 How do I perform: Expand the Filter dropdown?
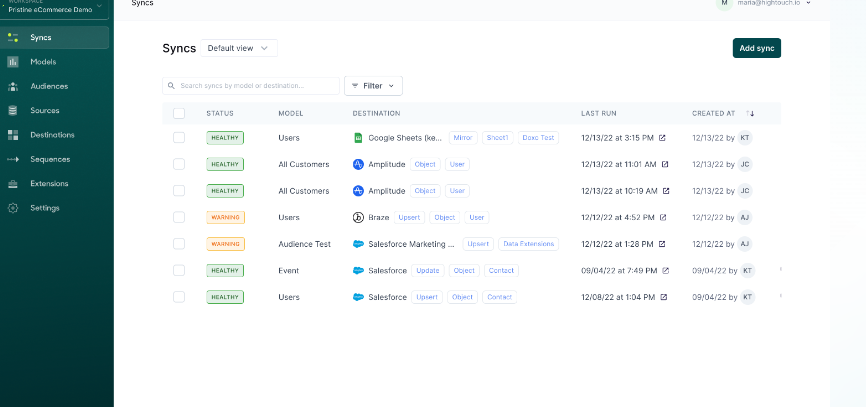coord(373,86)
